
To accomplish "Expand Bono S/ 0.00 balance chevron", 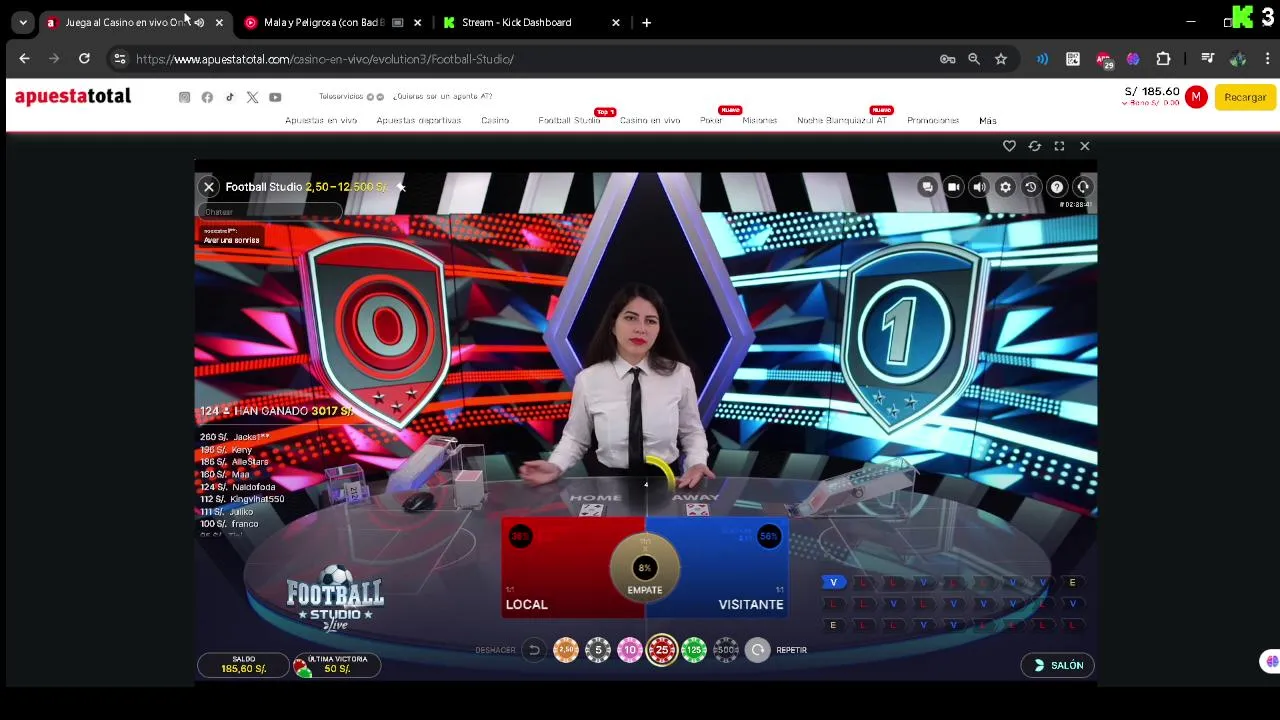I will pyautogui.click(x=1124, y=103).
